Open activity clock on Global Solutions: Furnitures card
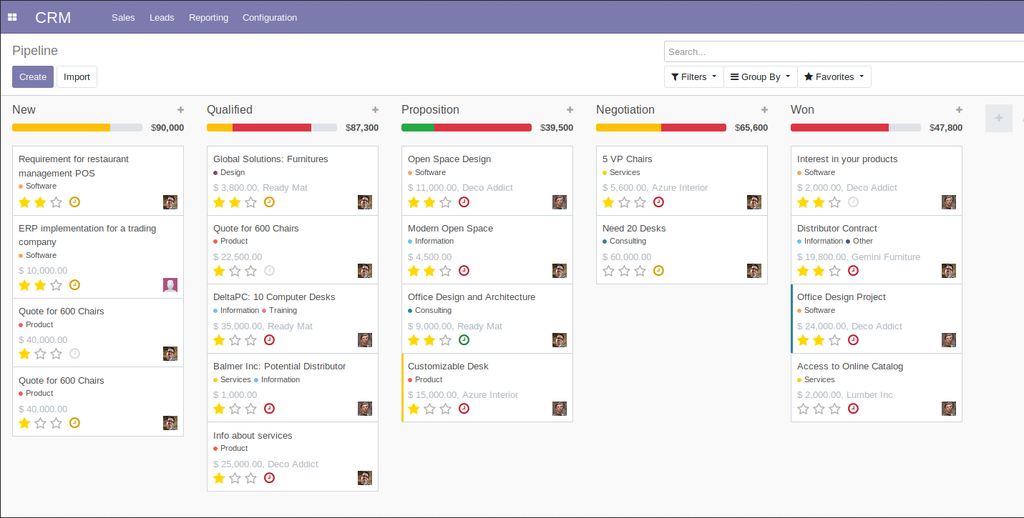The image size is (1024, 518). click(269, 202)
